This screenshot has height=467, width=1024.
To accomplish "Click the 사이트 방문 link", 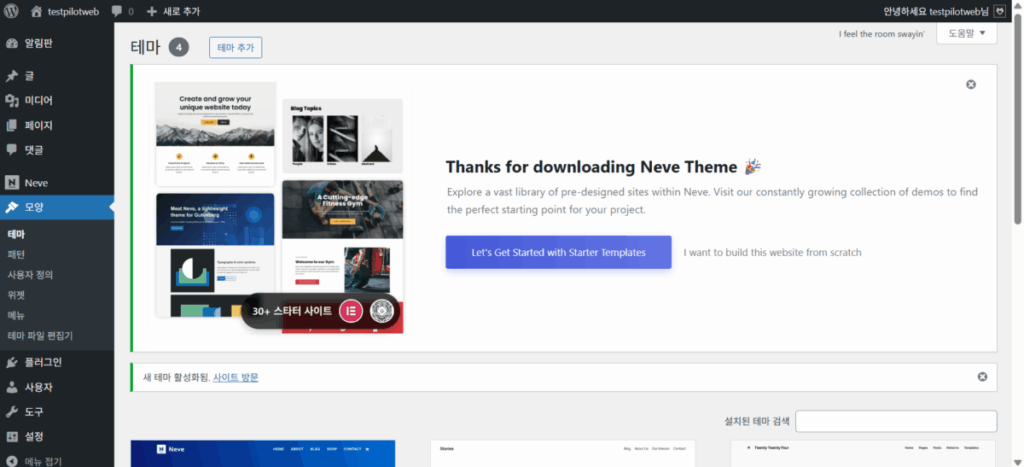I will (235, 377).
